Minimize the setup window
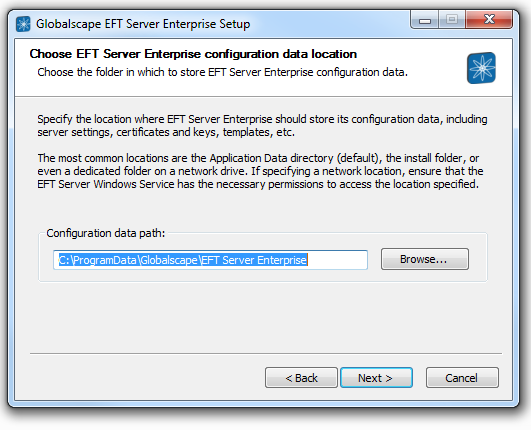The image size is (531, 430). click(425, 20)
